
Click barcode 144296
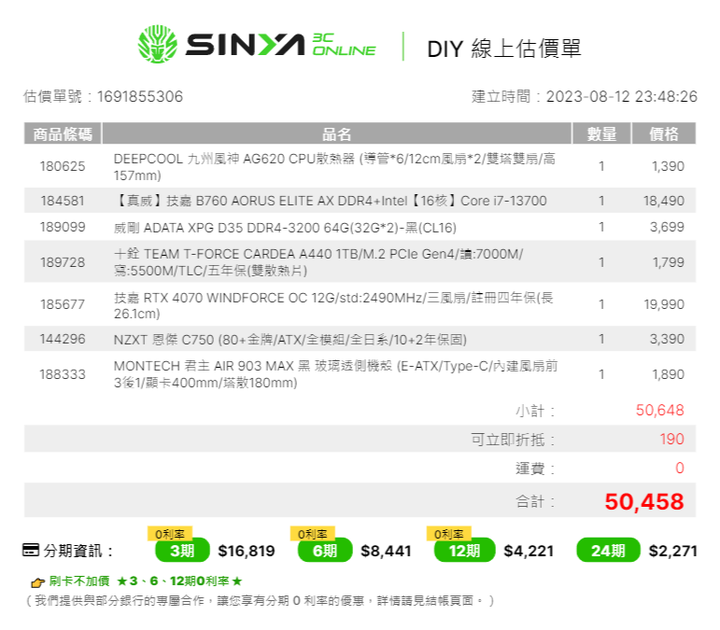pyautogui.click(x=62, y=339)
